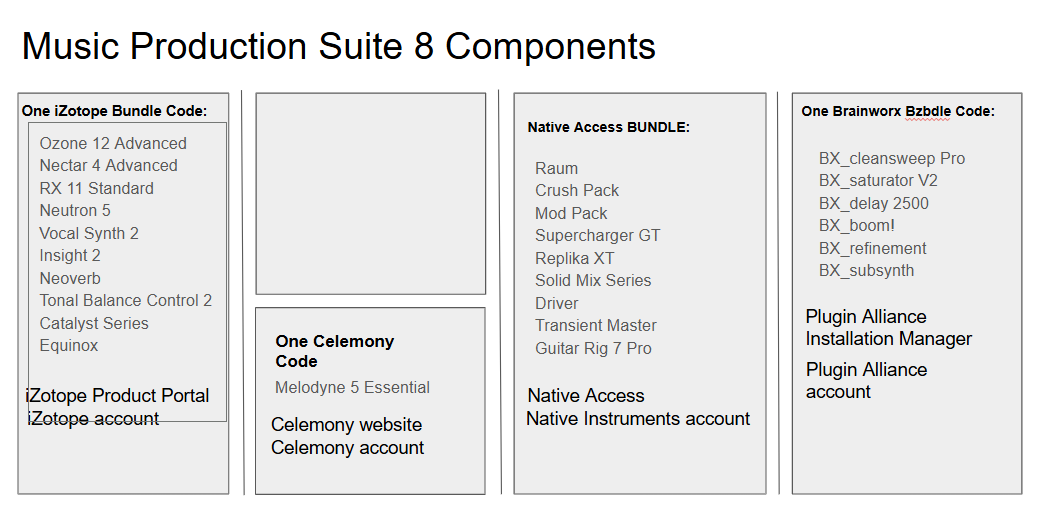Screen dimensions: 1038x514
Task: Click the slide title Music Production Suite 8 Components
Action: 338,46
